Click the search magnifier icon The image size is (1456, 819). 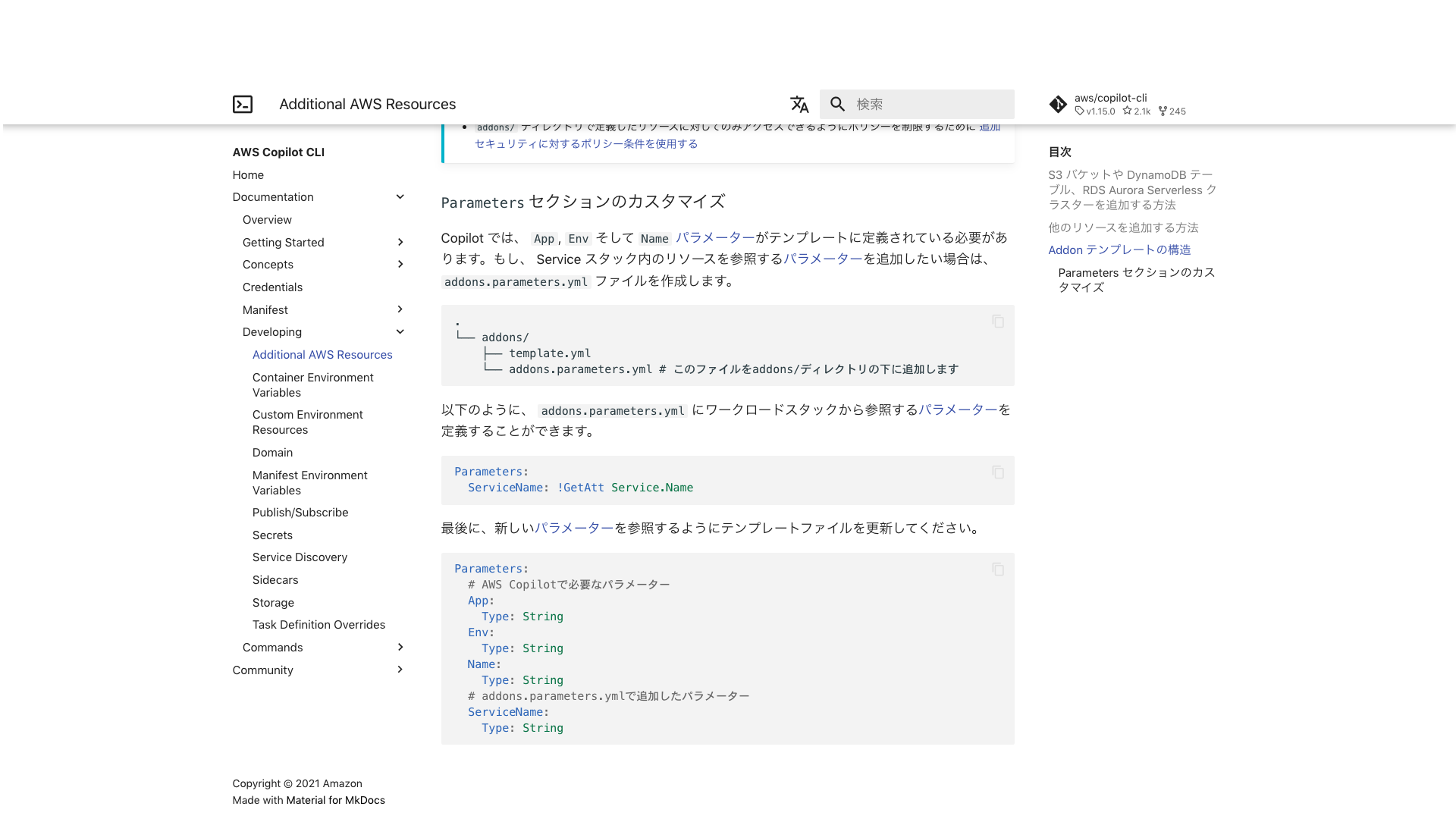[837, 105]
